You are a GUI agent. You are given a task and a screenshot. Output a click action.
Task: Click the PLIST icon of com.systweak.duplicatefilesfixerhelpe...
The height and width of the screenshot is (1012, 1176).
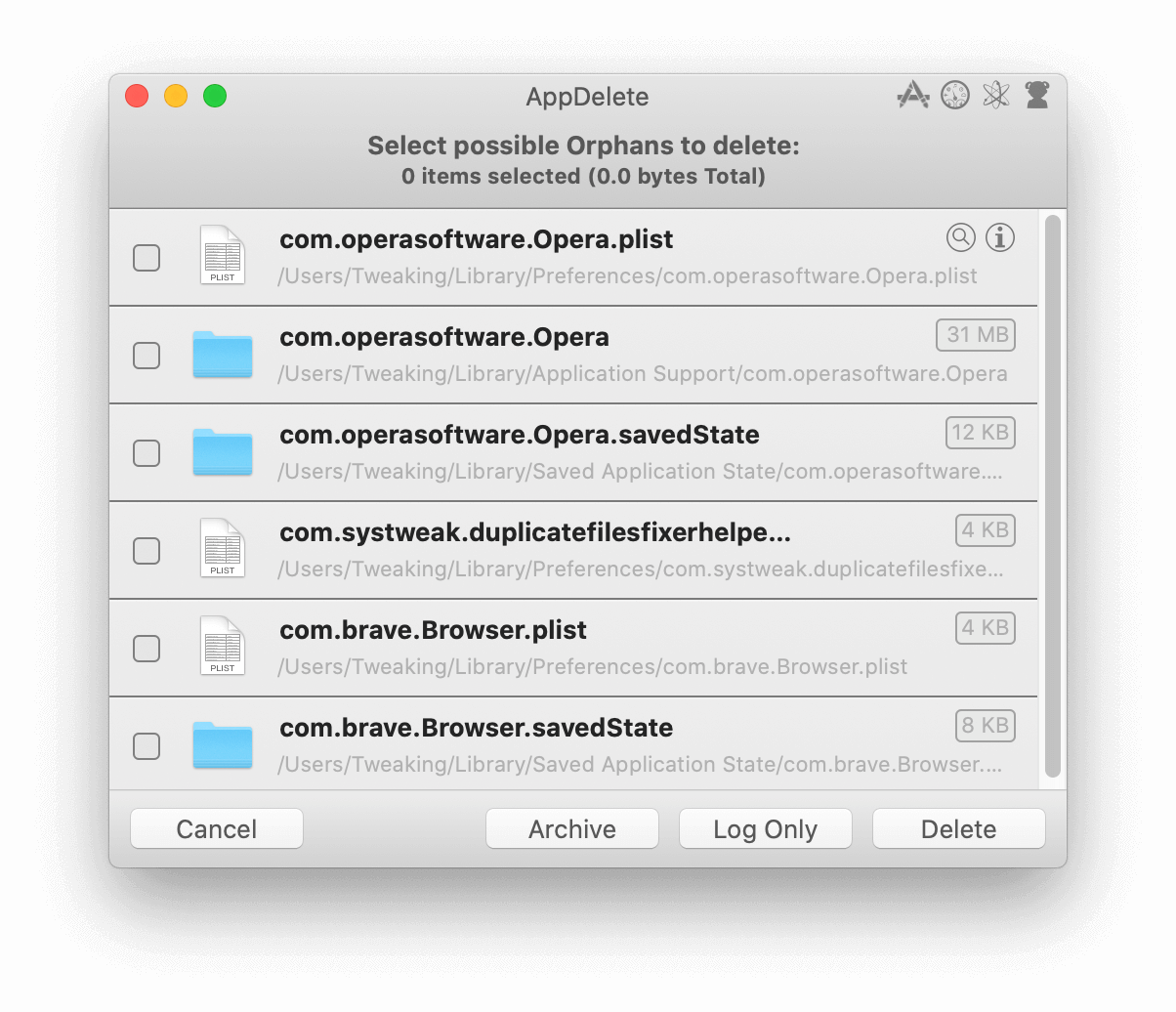pos(223,549)
